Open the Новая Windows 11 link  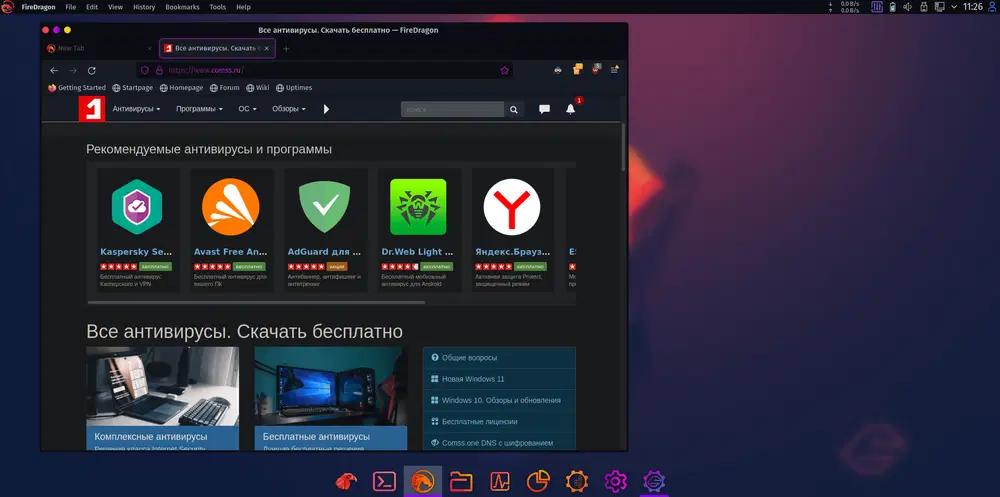point(499,379)
